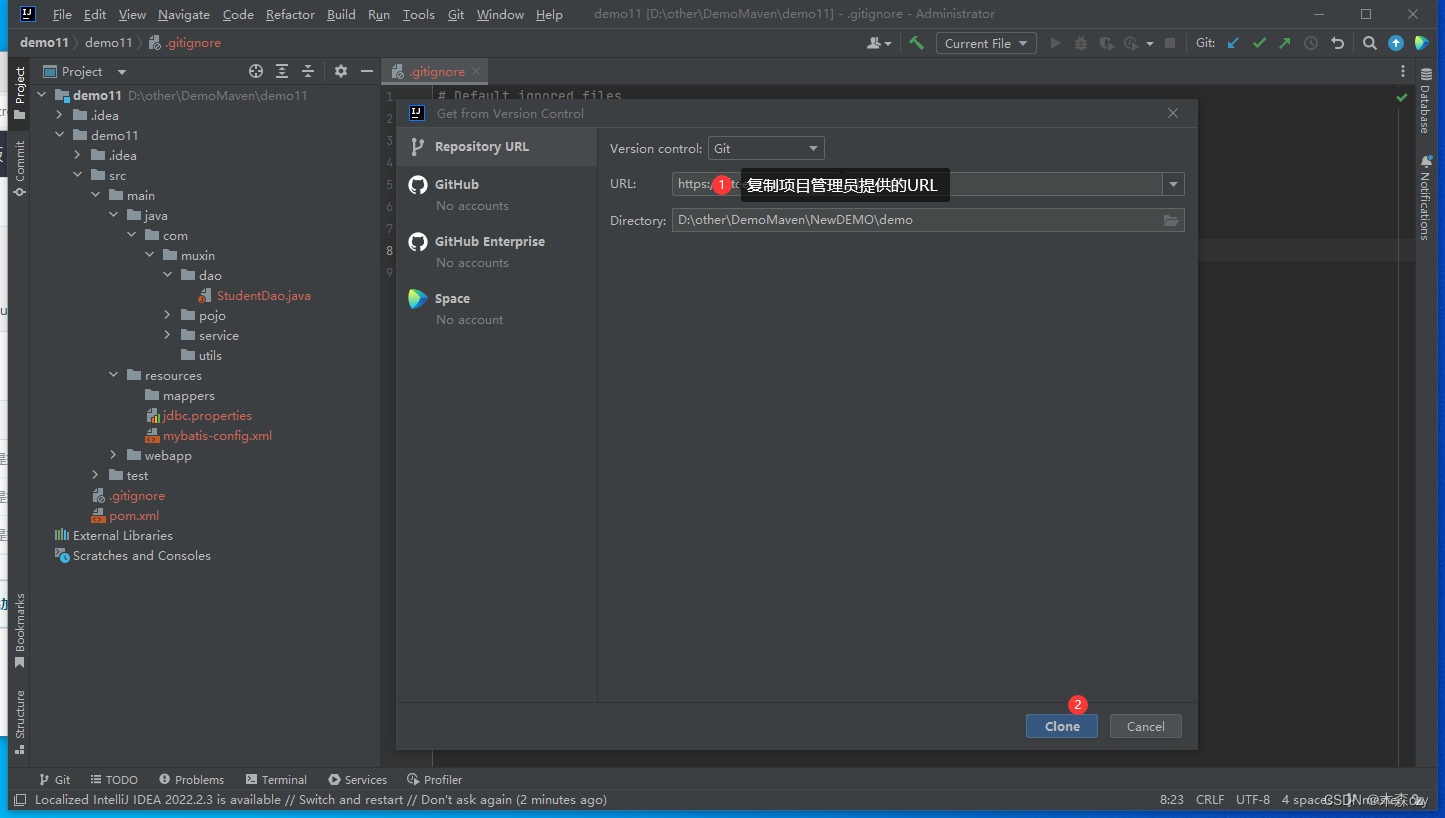
Task: Open the Current File run configuration dropdown
Action: [x=986, y=43]
